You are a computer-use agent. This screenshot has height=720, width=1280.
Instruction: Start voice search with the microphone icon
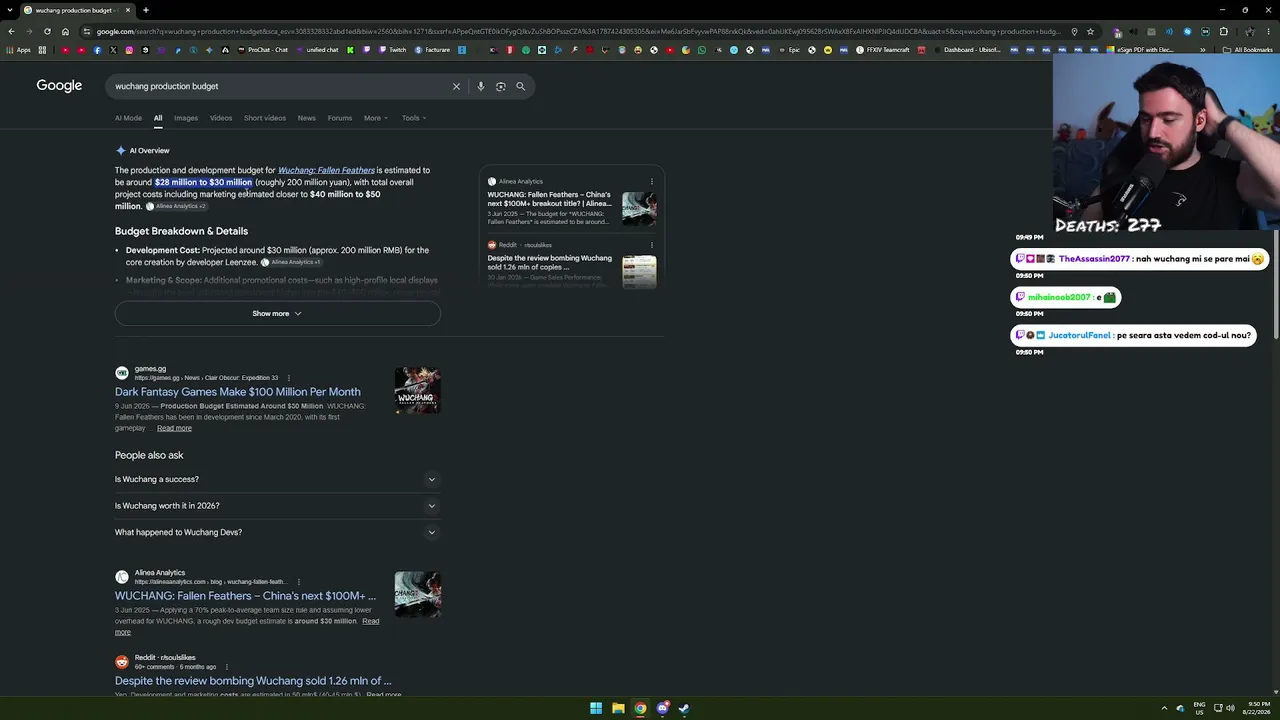pos(481,86)
